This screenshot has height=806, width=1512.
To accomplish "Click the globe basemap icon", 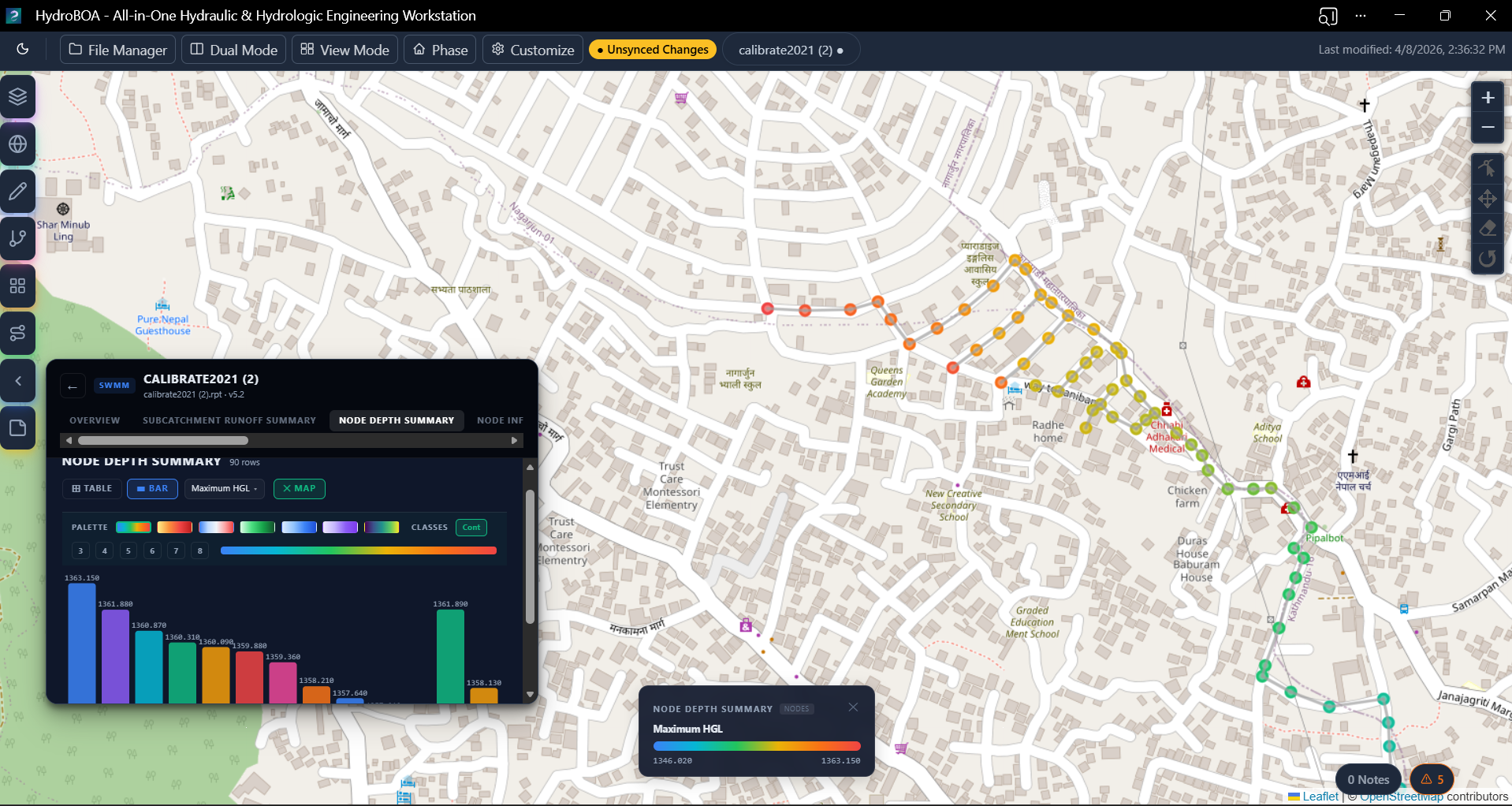I will (x=18, y=144).
